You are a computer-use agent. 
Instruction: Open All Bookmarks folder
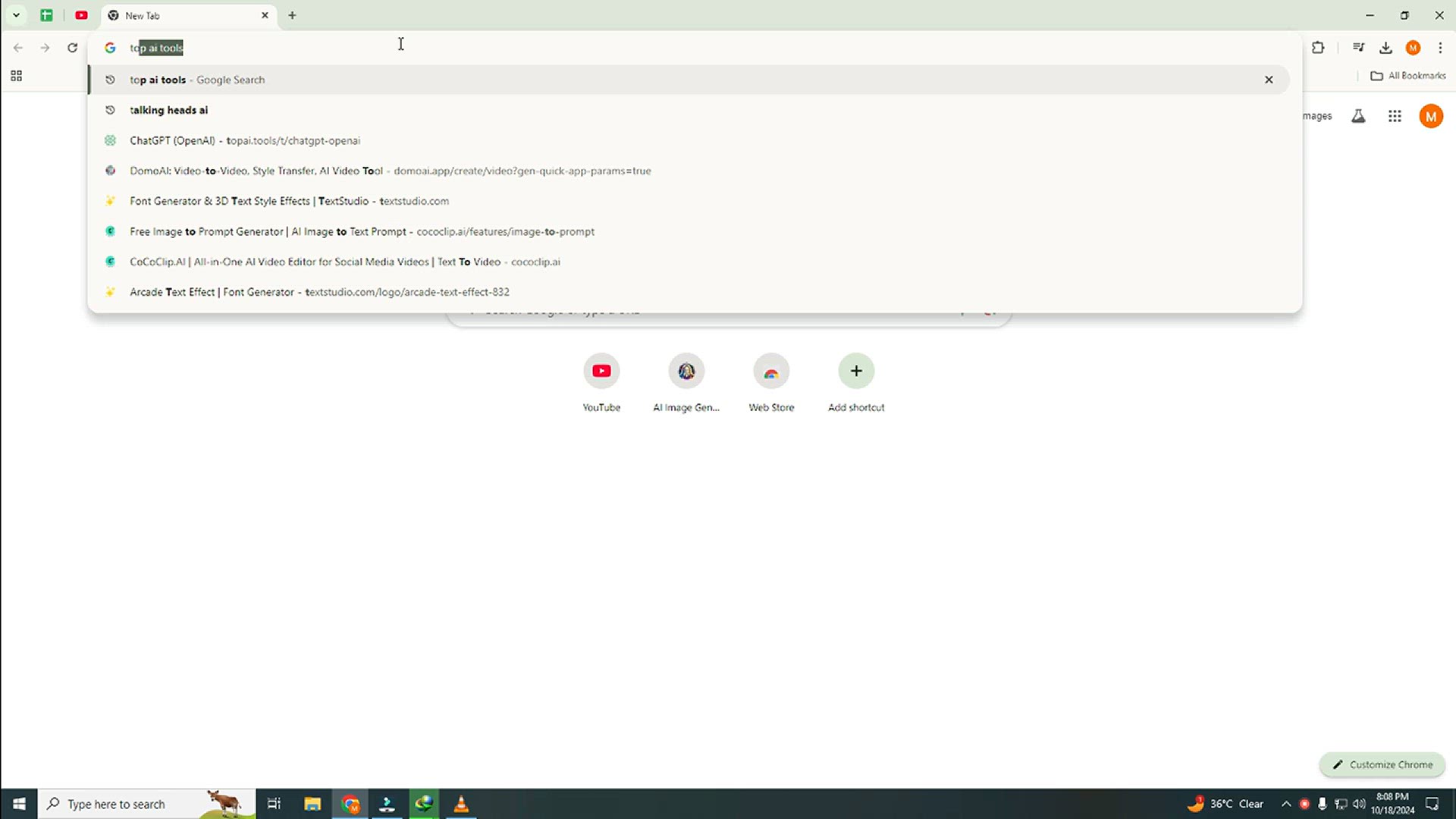[x=1408, y=76]
